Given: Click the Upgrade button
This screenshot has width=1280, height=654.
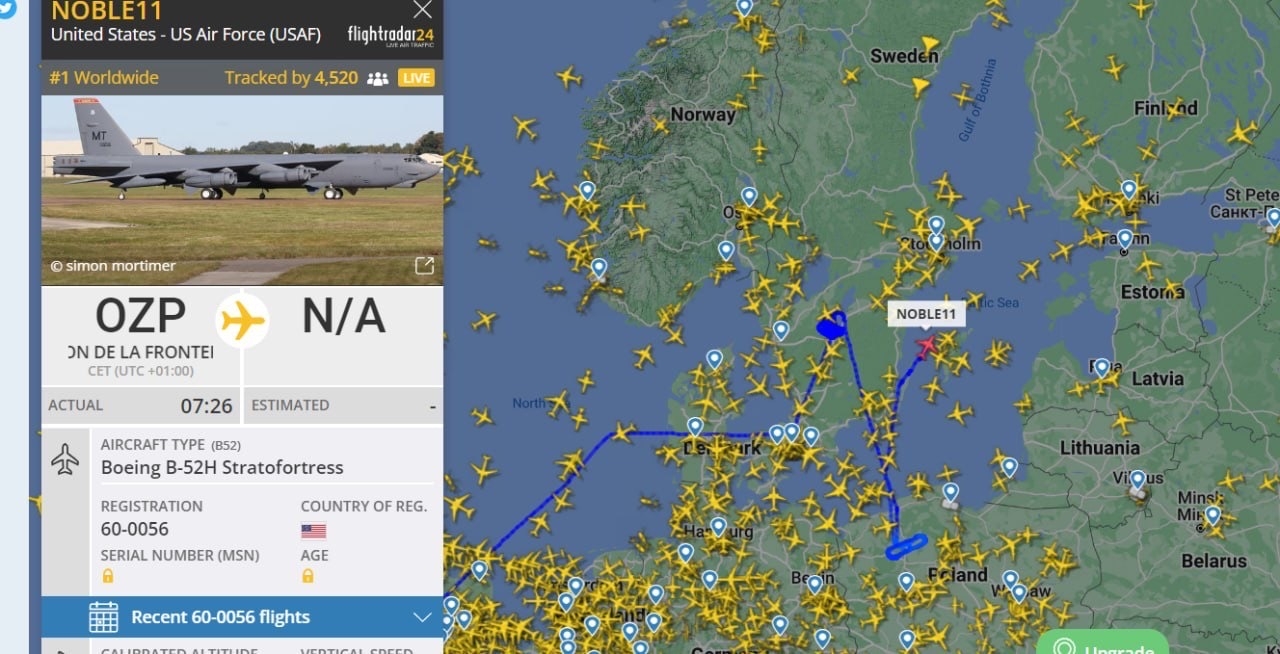Looking at the screenshot, I should pos(1102,644).
